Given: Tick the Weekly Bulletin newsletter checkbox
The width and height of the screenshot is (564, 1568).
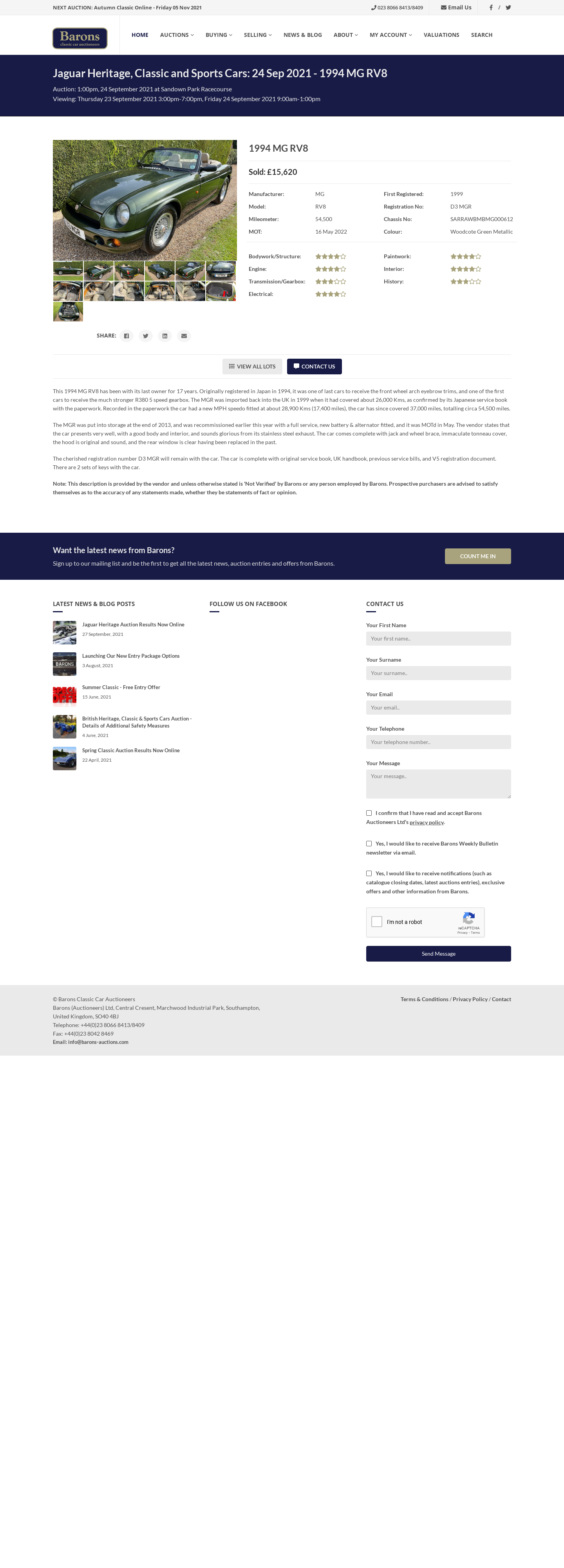Looking at the screenshot, I should (x=369, y=844).
